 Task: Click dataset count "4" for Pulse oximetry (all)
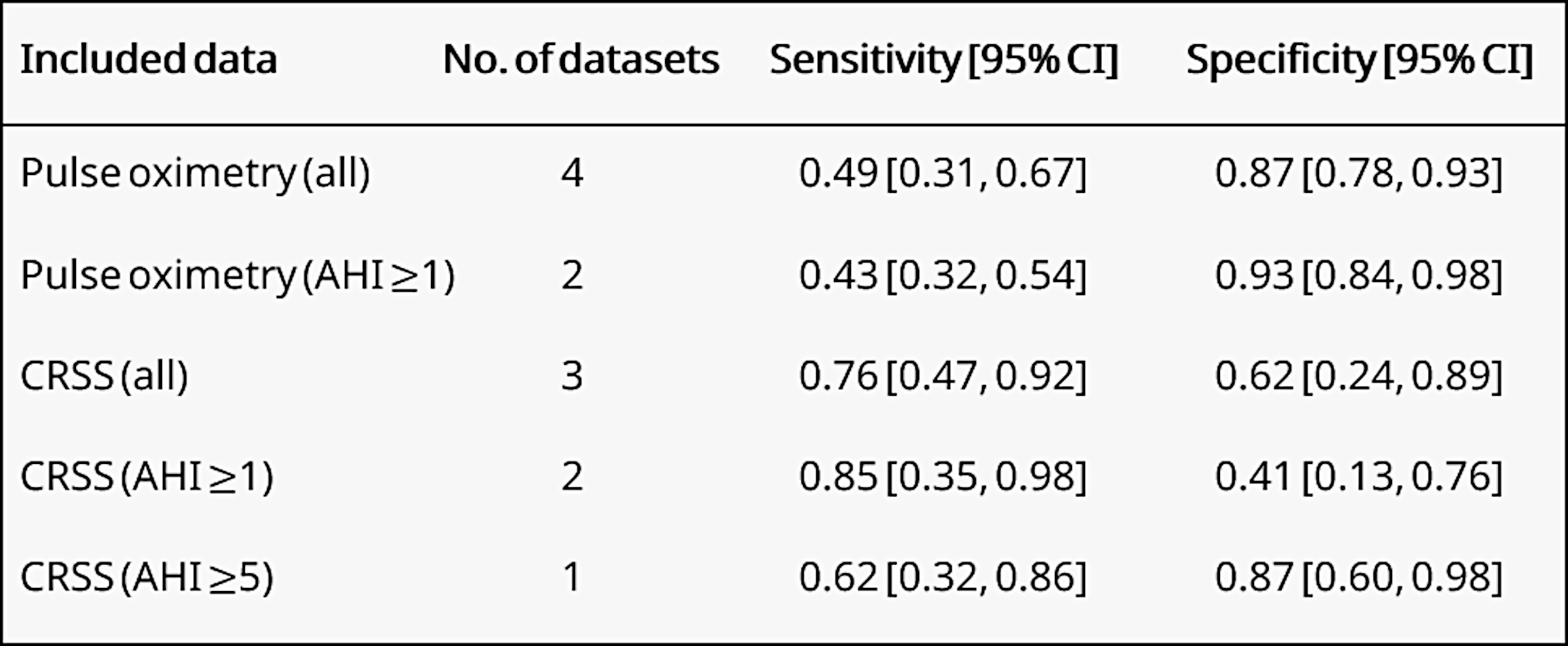pyautogui.click(x=572, y=173)
